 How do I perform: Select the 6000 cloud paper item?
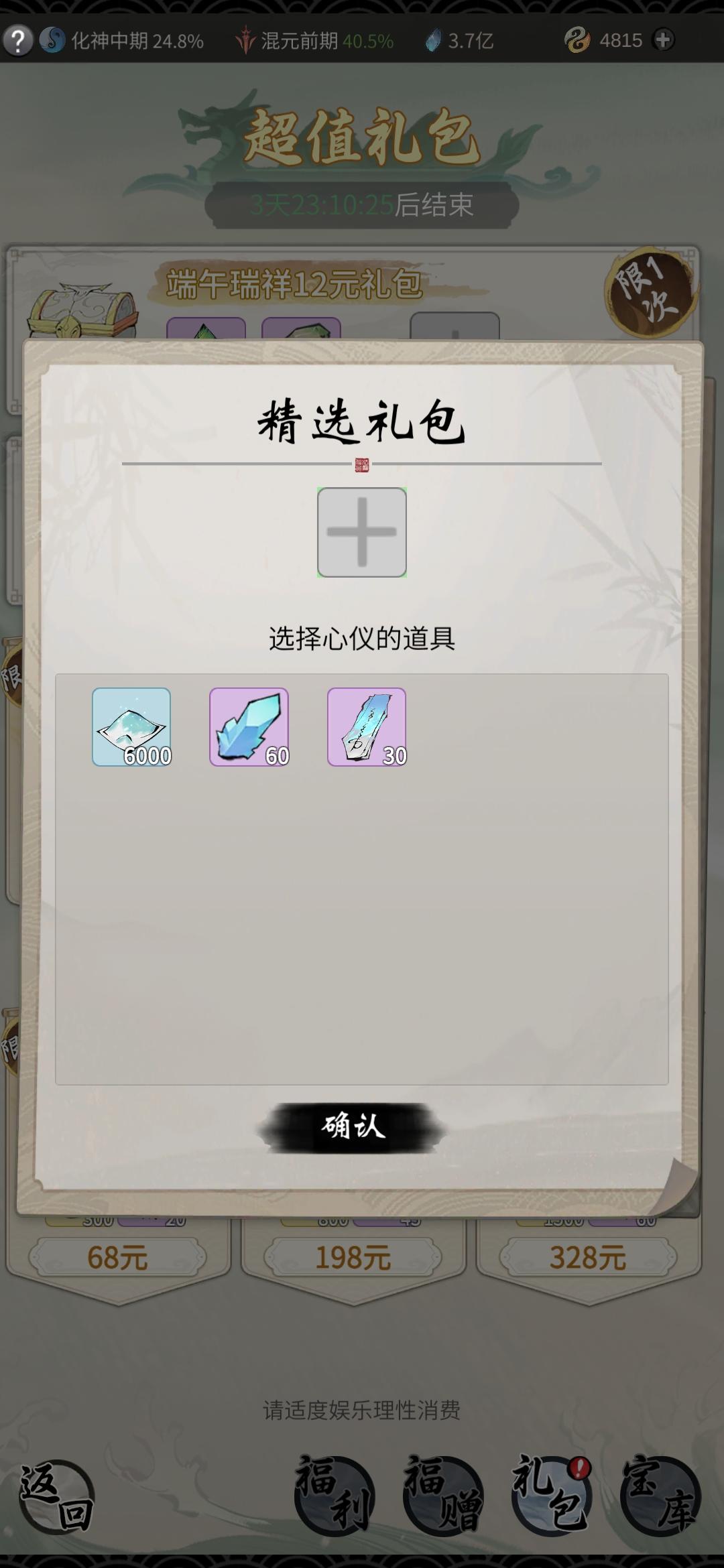tap(131, 727)
